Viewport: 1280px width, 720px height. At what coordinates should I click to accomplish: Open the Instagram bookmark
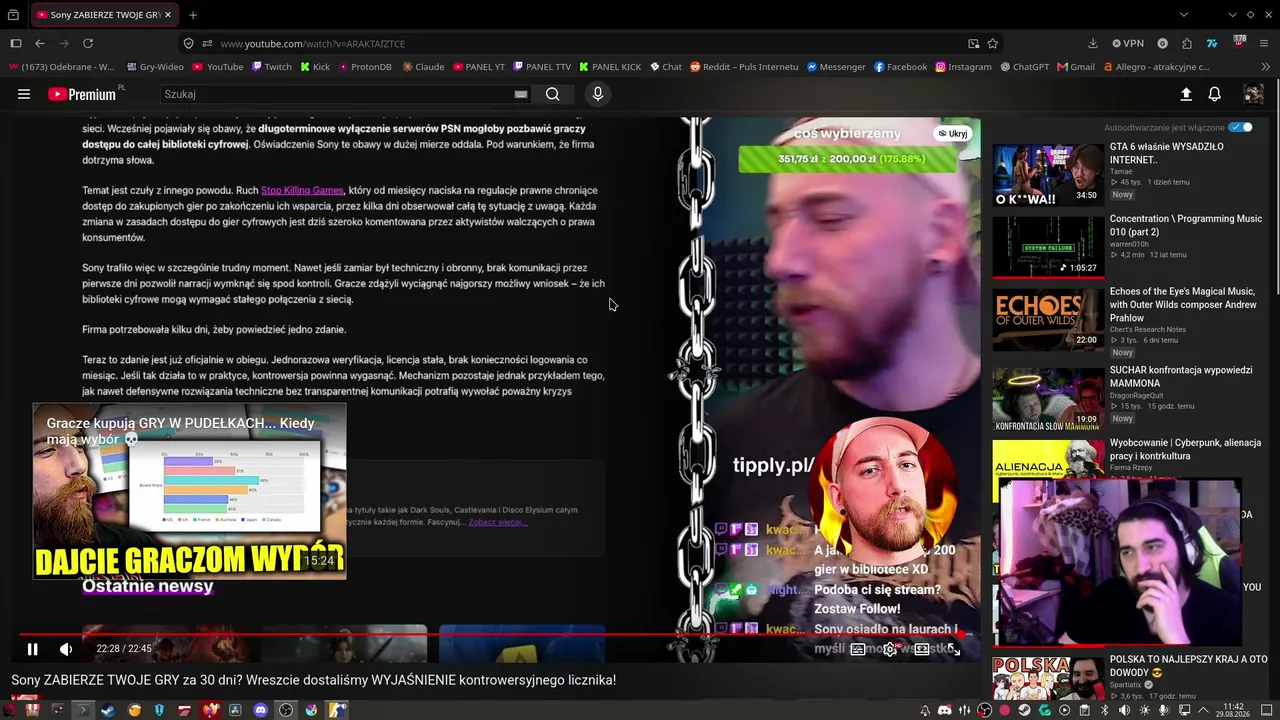tap(964, 67)
